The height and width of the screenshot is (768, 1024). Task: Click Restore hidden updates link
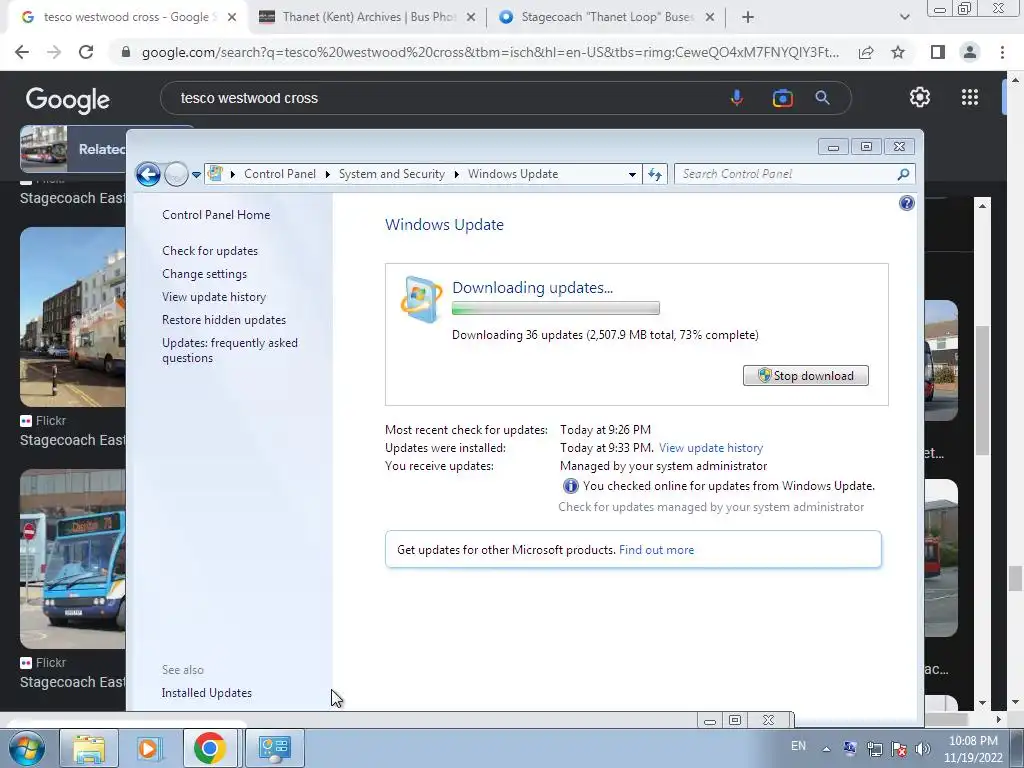[x=224, y=320]
